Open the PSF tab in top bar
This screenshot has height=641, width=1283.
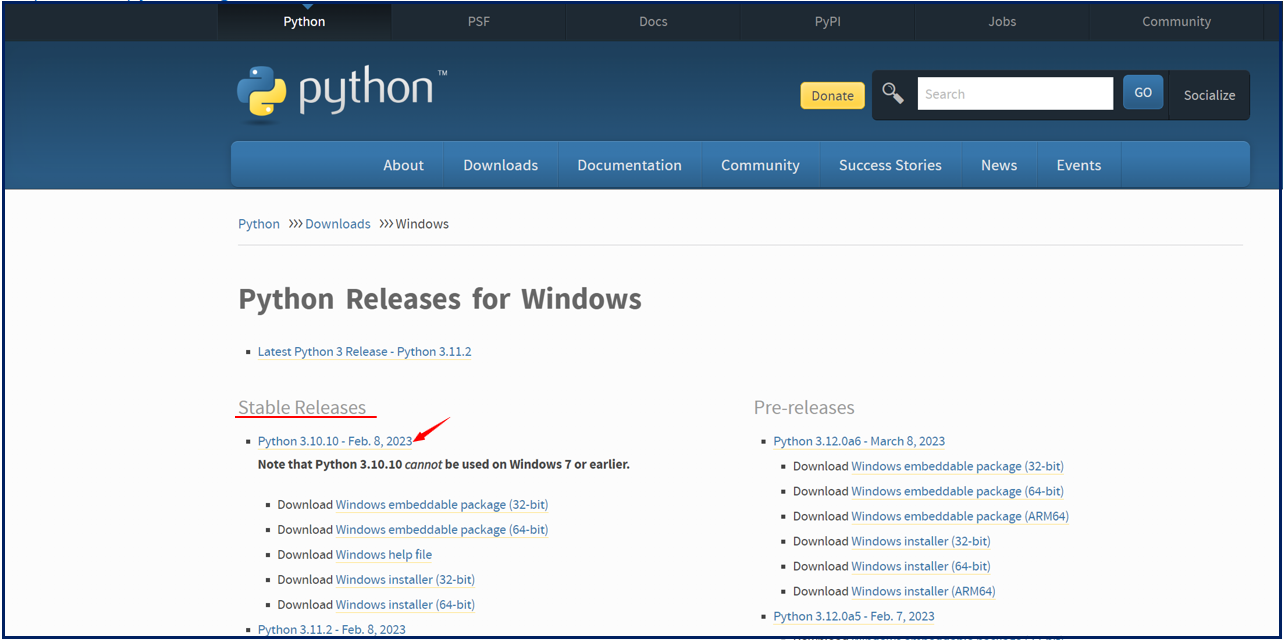[x=479, y=21]
